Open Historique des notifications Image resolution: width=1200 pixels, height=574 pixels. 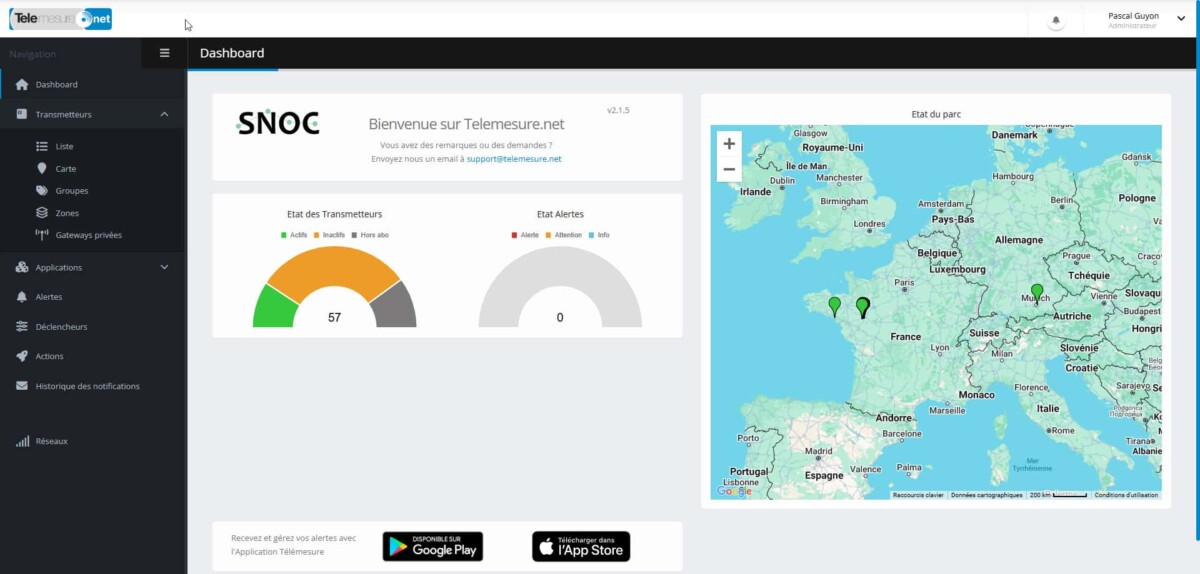87,386
